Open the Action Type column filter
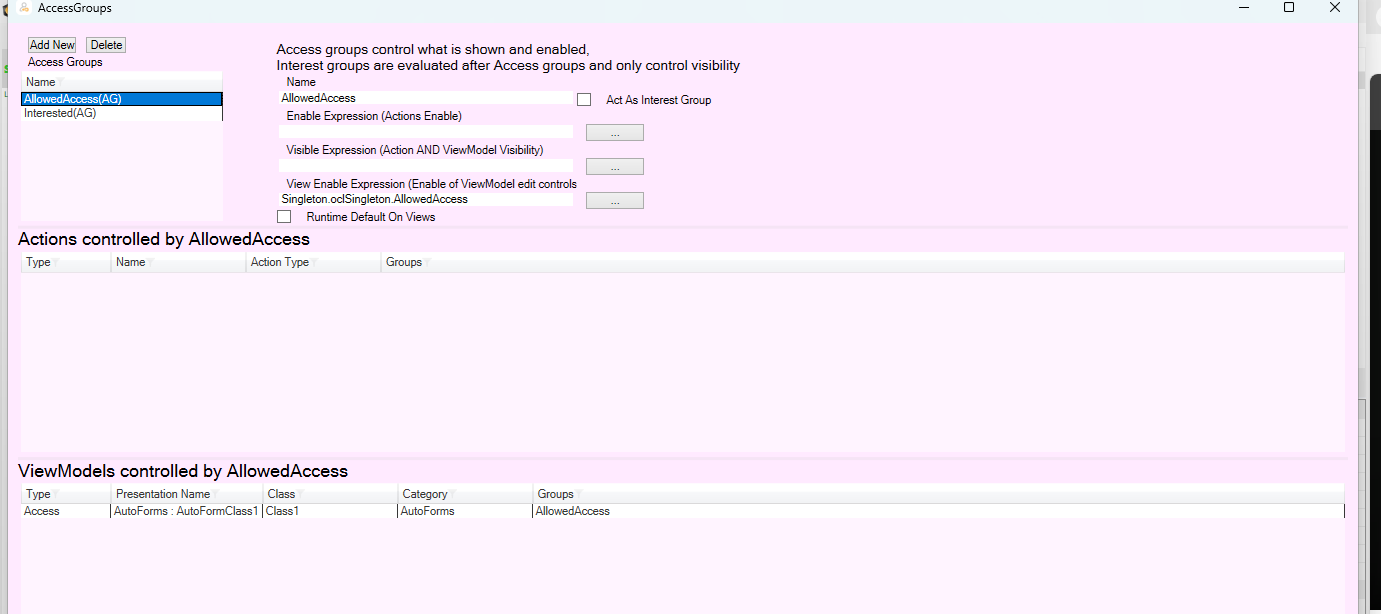The height and width of the screenshot is (614, 1381). coord(314,262)
